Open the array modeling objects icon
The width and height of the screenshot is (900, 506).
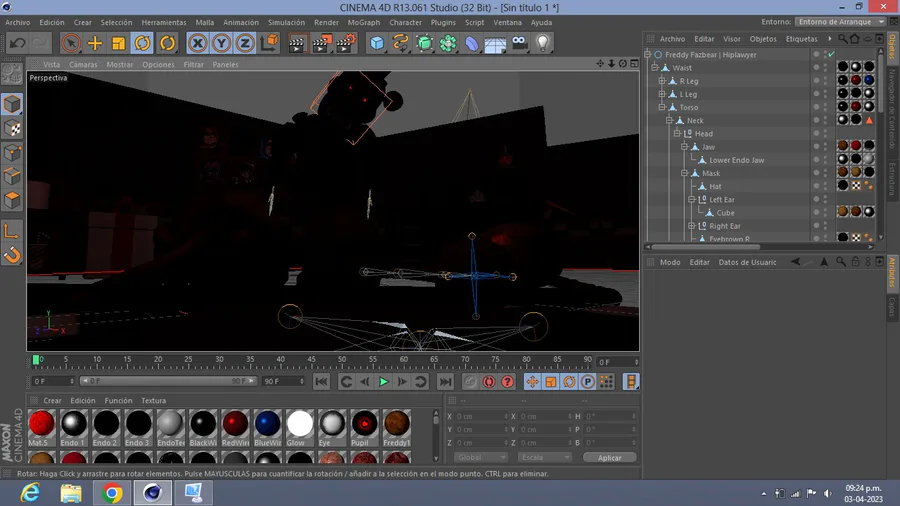pyautogui.click(x=448, y=43)
